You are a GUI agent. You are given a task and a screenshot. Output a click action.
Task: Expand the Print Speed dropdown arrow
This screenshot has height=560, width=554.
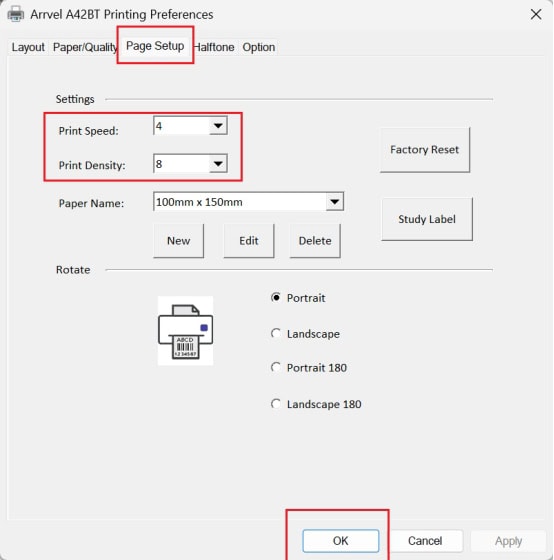(218, 126)
